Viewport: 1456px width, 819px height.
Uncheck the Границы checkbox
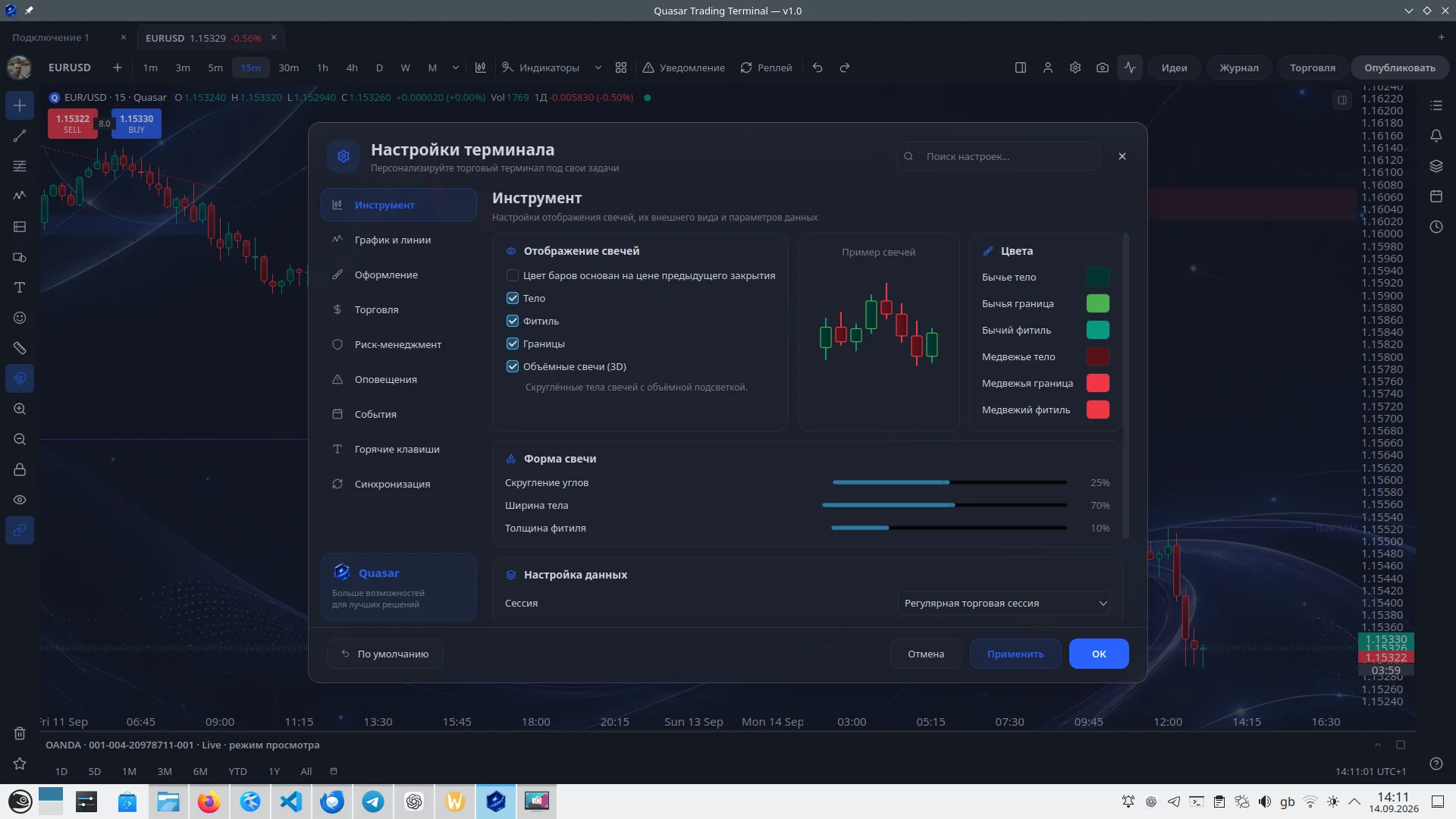point(513,344)
